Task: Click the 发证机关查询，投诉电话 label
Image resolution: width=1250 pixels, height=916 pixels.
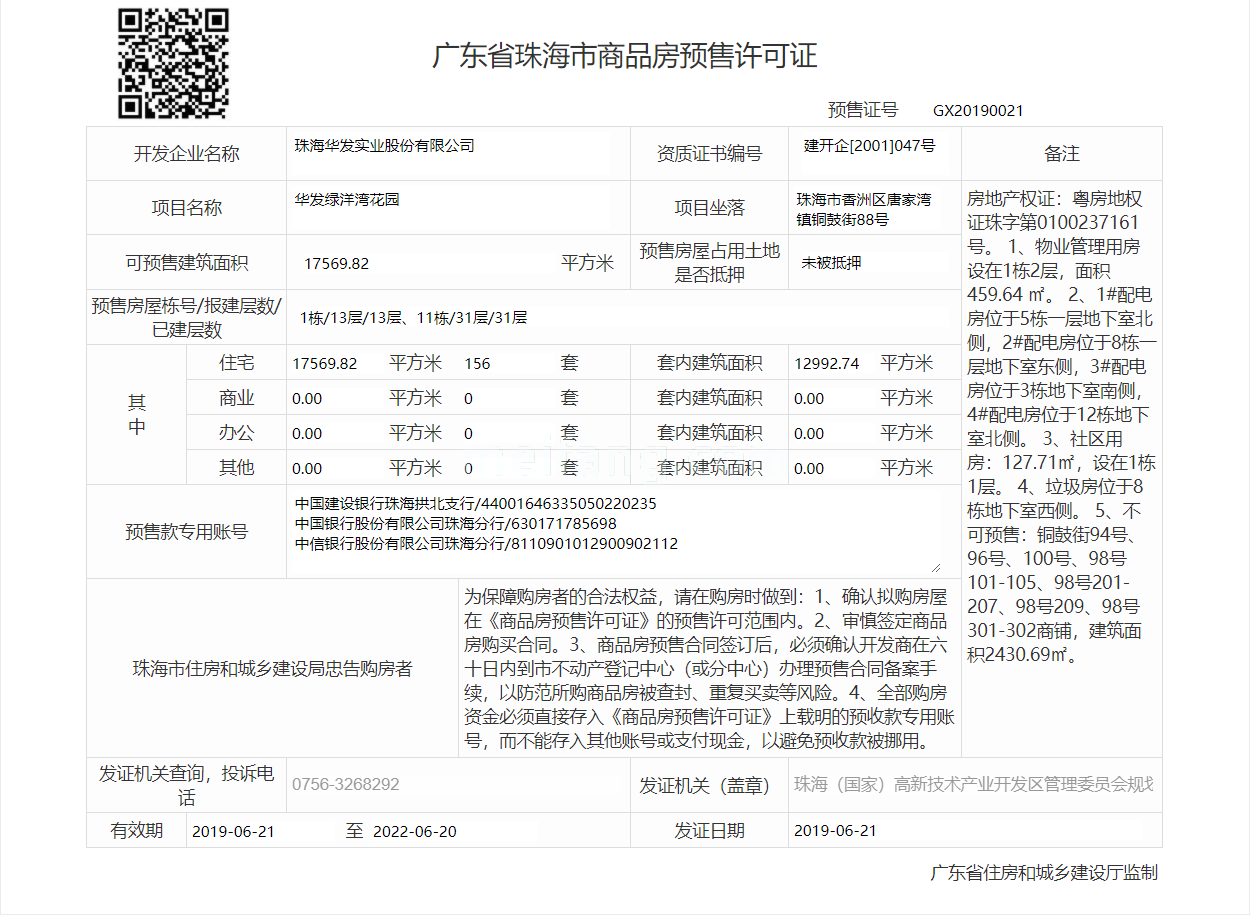Action: pos(187,785)
